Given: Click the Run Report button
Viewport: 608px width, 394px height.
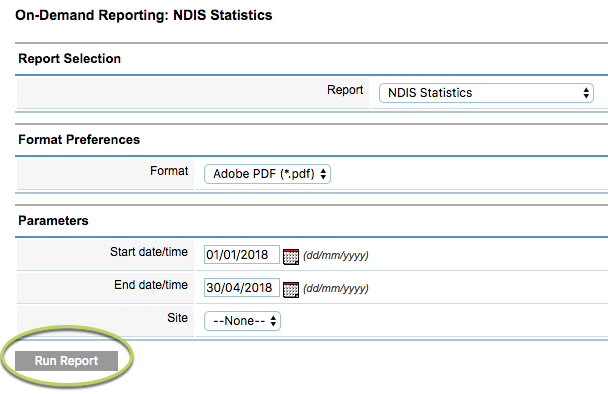Looking at the screenshot, I should (66, 361).
